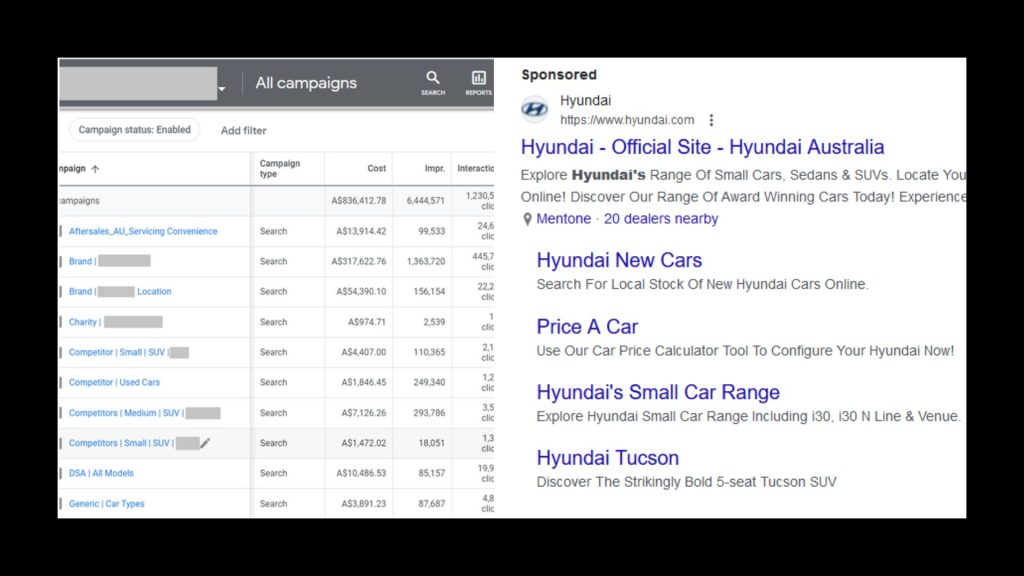Click the pencil edit icon on Competitors Small SUV
The width and height of the screenshot is (1024, 576).
205,443
